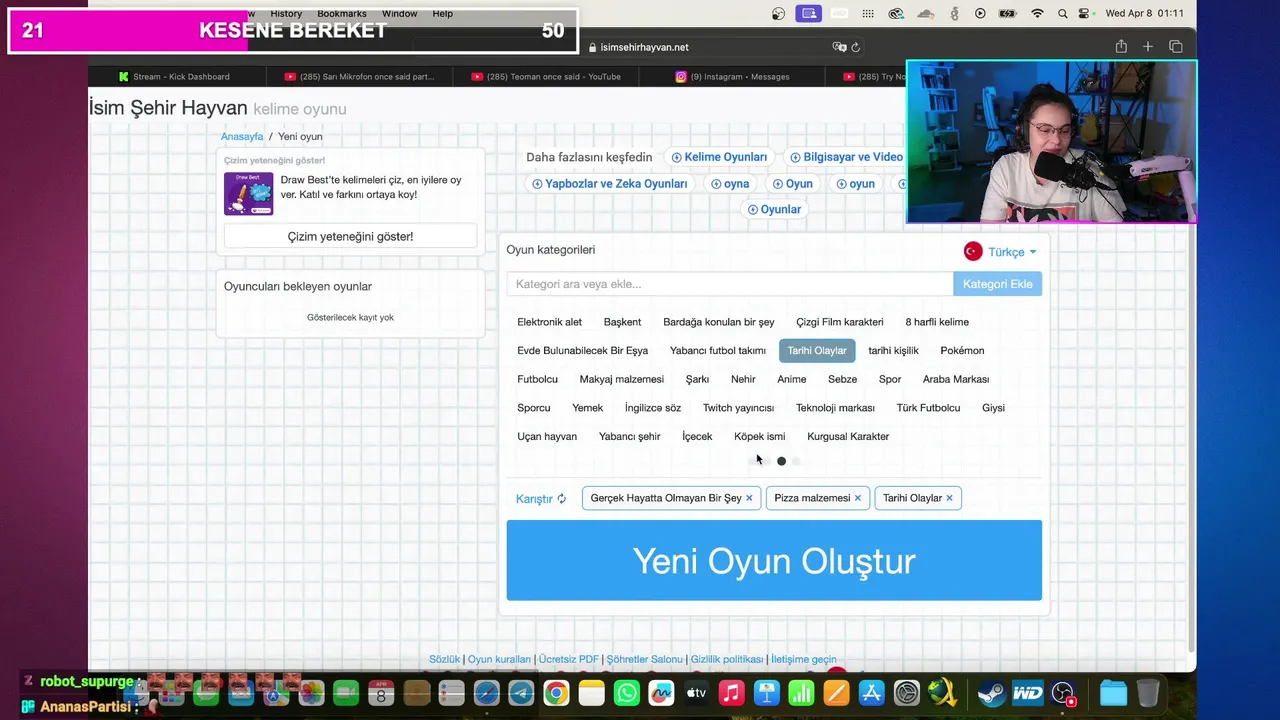1280x720 pixels.
Task: Select the Başkent category
Action: [622, 322]
